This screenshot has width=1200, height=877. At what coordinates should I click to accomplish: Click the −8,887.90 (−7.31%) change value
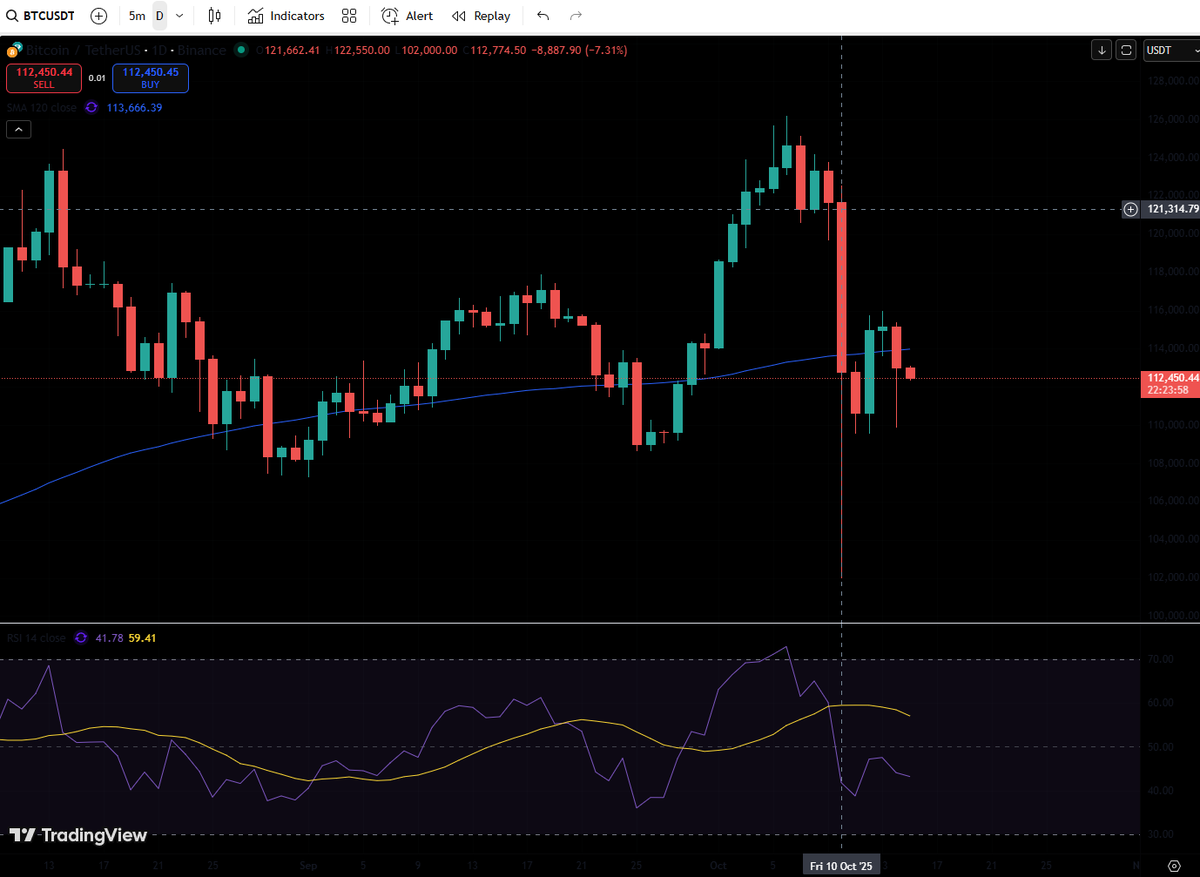coord(578,50)
